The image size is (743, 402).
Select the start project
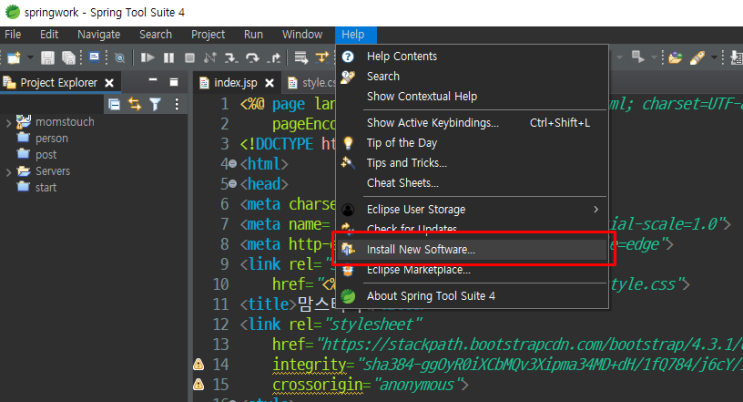pyautogui.click(x=45, y=187)
